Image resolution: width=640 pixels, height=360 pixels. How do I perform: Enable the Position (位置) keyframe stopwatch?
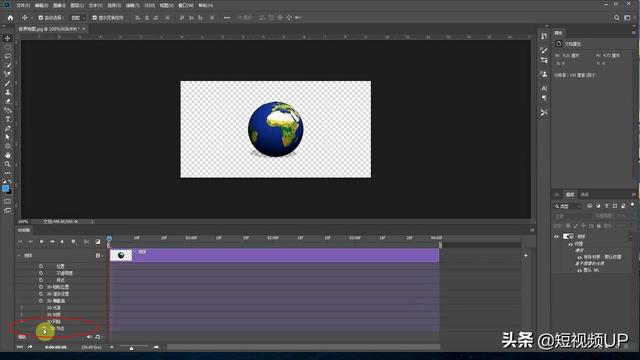(41, 266)
